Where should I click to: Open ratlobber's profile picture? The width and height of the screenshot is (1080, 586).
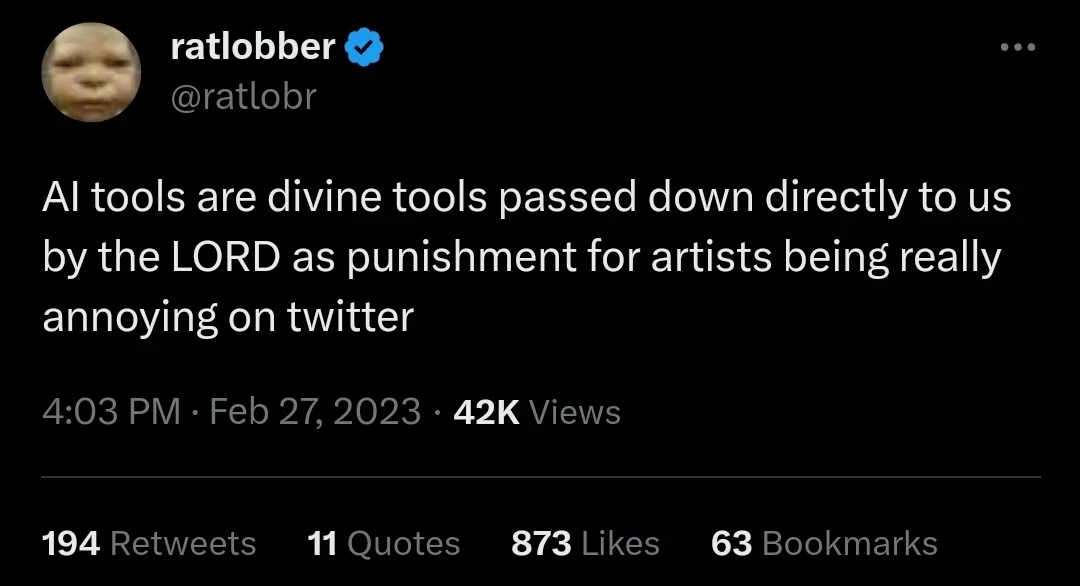pyautogui.click(x=91, y=72)
